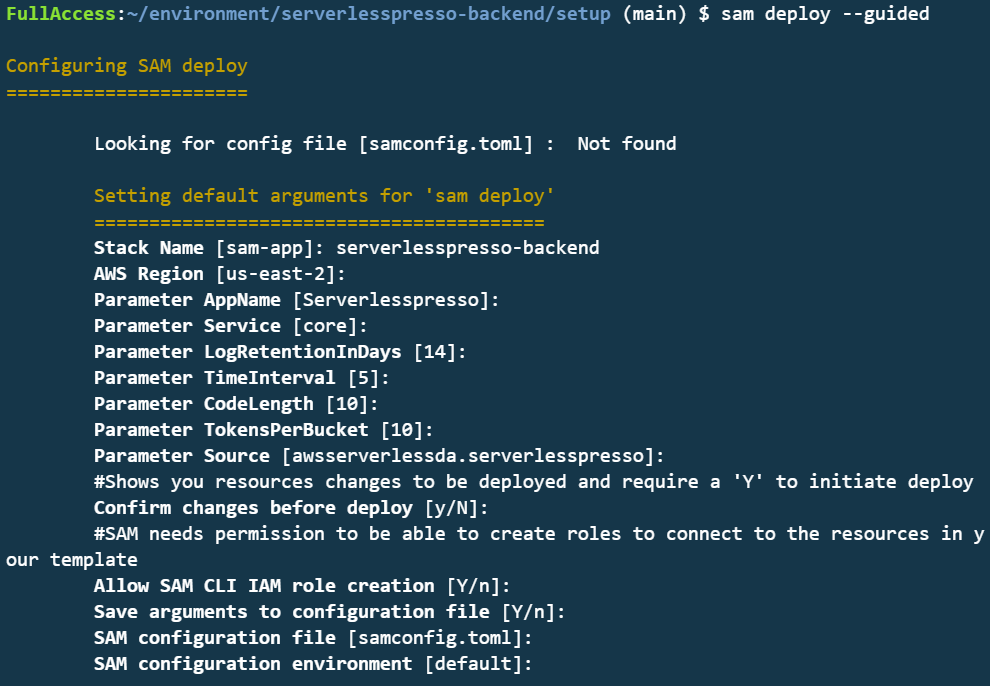Click the Save arguments to configuration file prompt
Image resolution: width=990 pixels, height=686 pixels.
(x=330, y=612)
